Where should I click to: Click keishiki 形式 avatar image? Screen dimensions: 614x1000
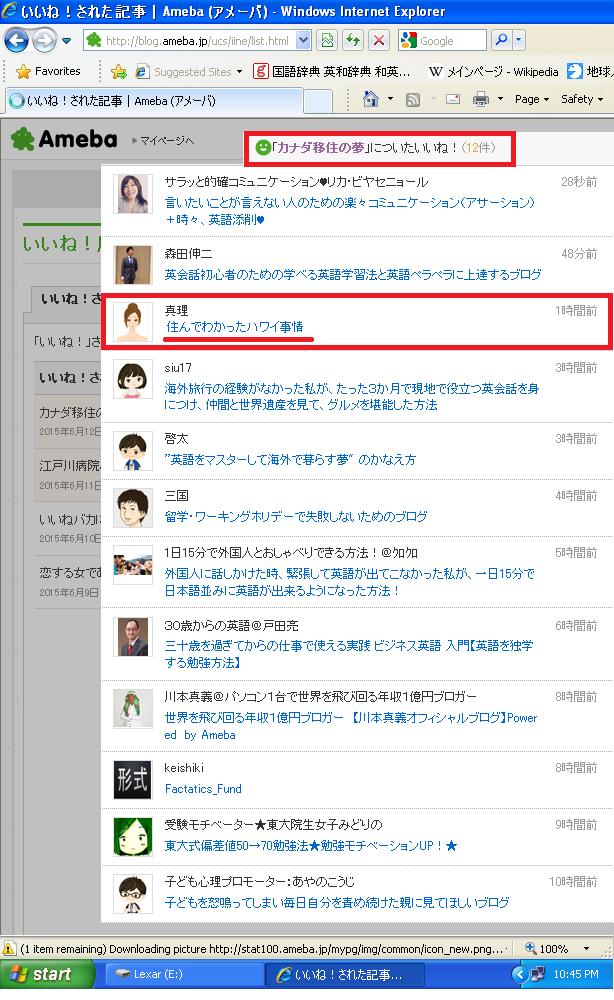point(133,780)
